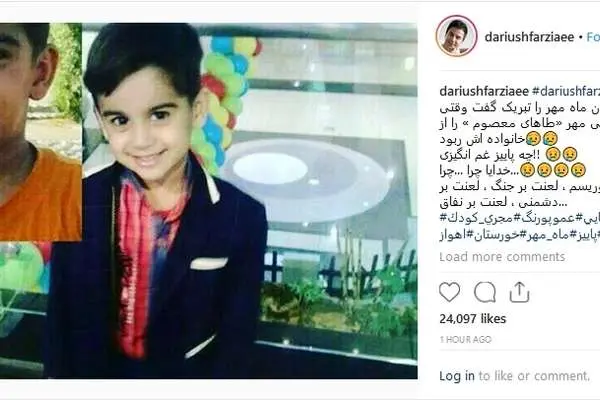
Task: Open the comment speech bubble icon
Action: coord(485,292)
